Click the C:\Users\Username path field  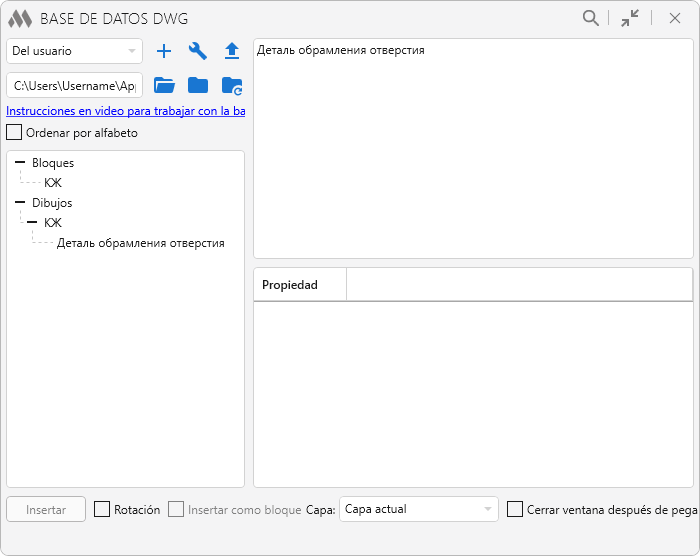[x=75, y=85]
